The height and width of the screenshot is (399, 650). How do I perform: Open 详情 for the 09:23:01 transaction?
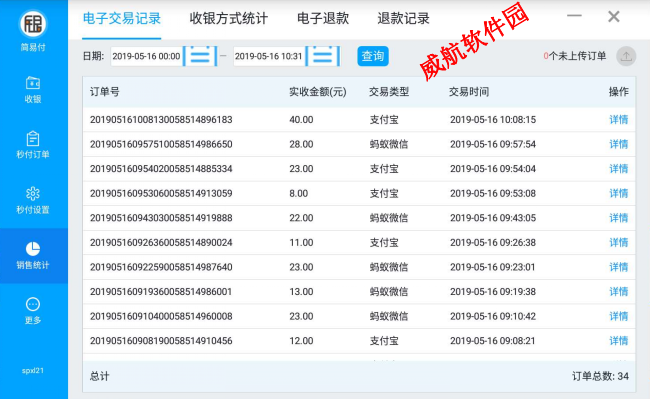pos(618,267)
